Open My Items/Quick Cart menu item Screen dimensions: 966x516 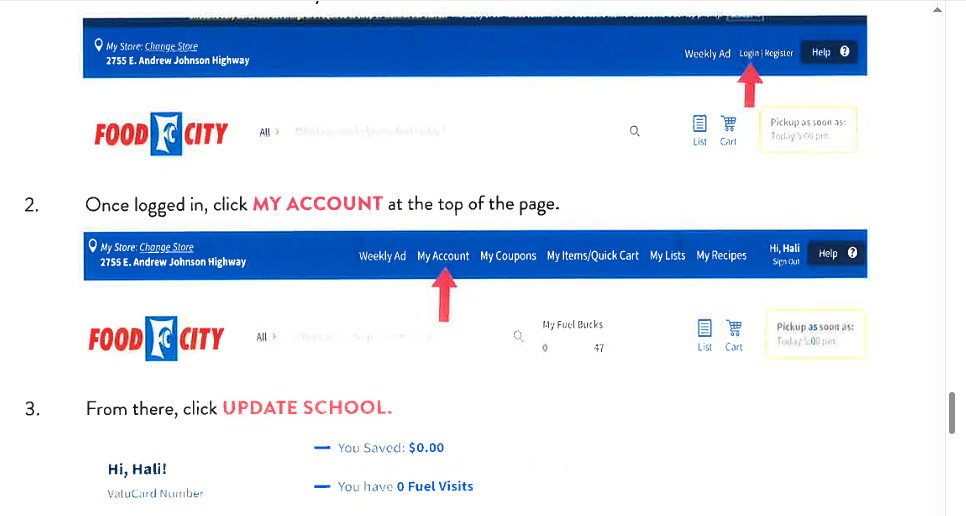point(593,256)
